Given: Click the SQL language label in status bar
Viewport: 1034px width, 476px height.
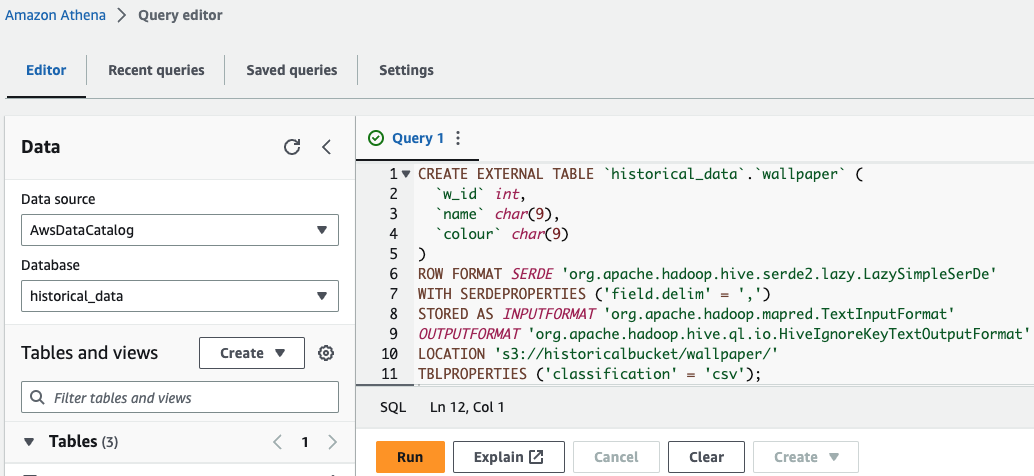Looking at the screenshot, I should click(x=394, y=407).
